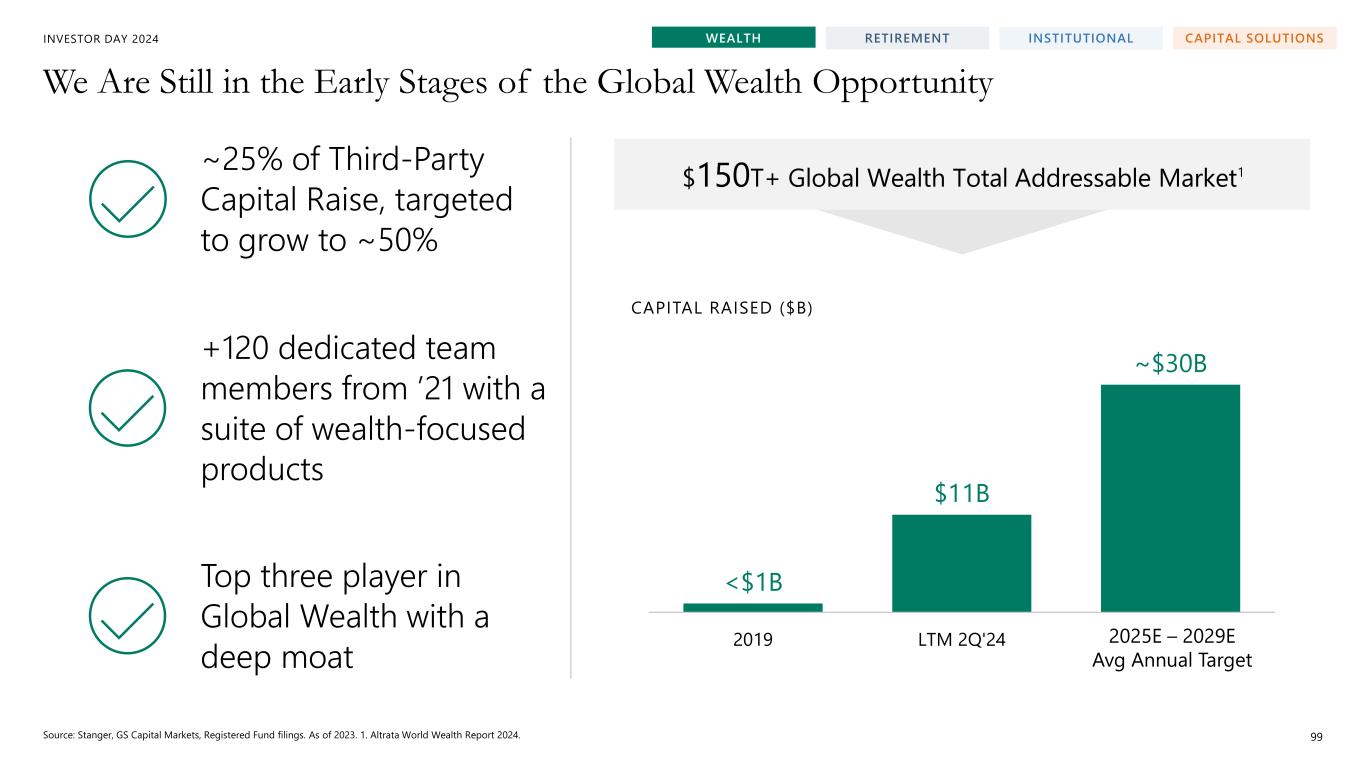Go to the INSTITUTIONAL tab
Screen dimensions: 1365x768
click(x=1081, y=38)
